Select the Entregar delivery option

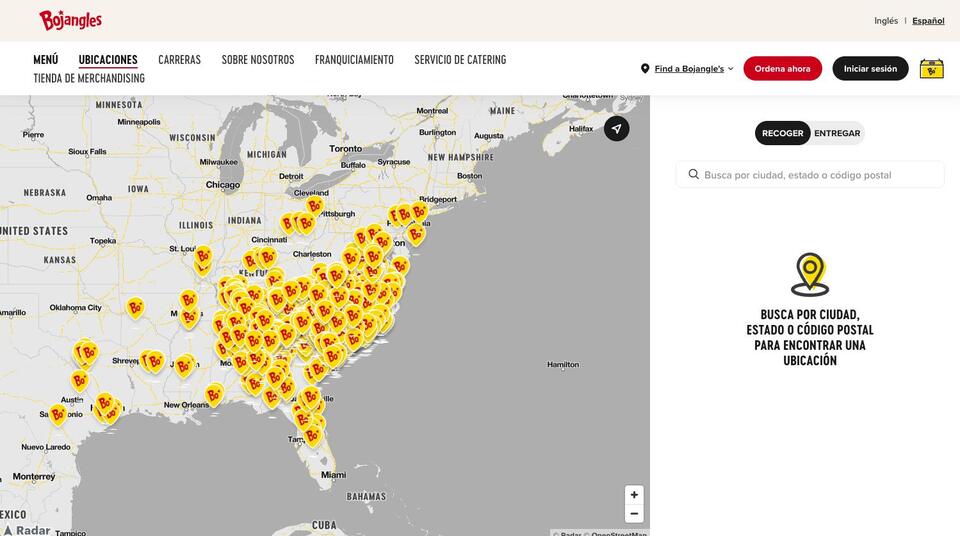pos(837,133)
